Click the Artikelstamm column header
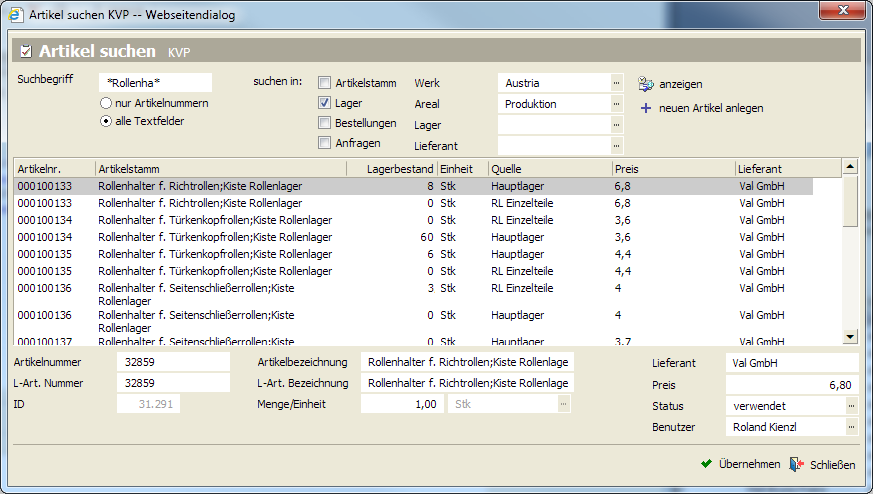Screen dimensions: 873x494 [x=130, y=168]
